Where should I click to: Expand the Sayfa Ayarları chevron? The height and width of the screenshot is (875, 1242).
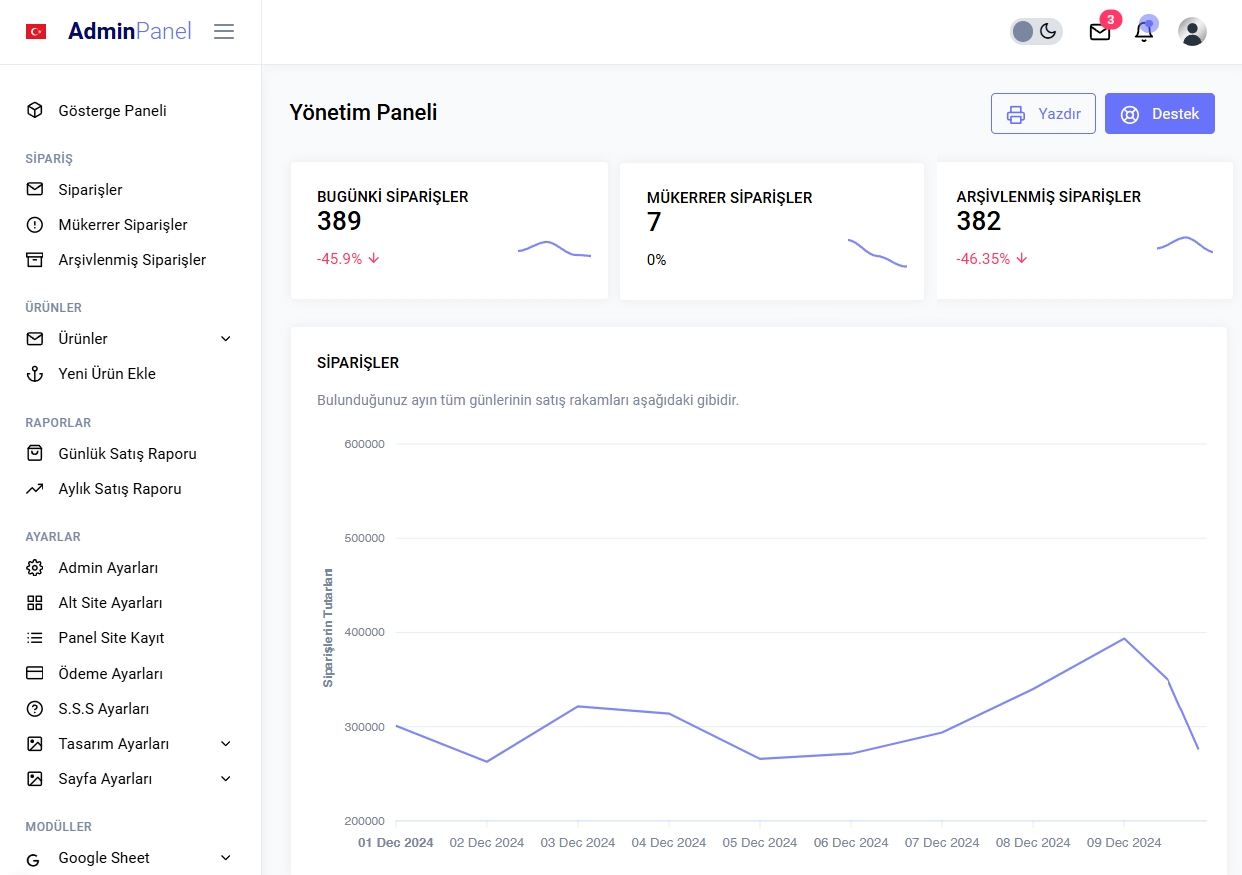pyautogui.click(x=226, y=779)
